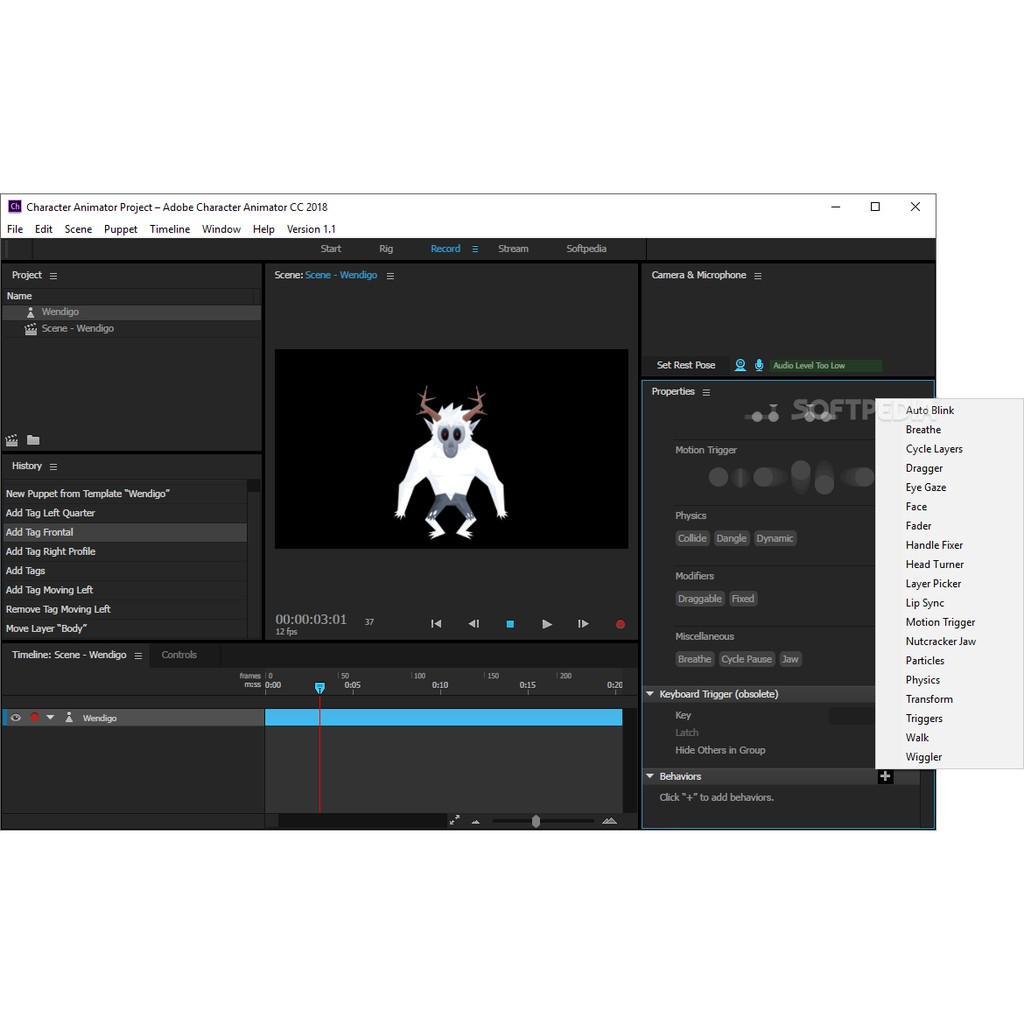Open the Window menu
This screenshot has width=1024, height=1024.
[x=221, y=229]
